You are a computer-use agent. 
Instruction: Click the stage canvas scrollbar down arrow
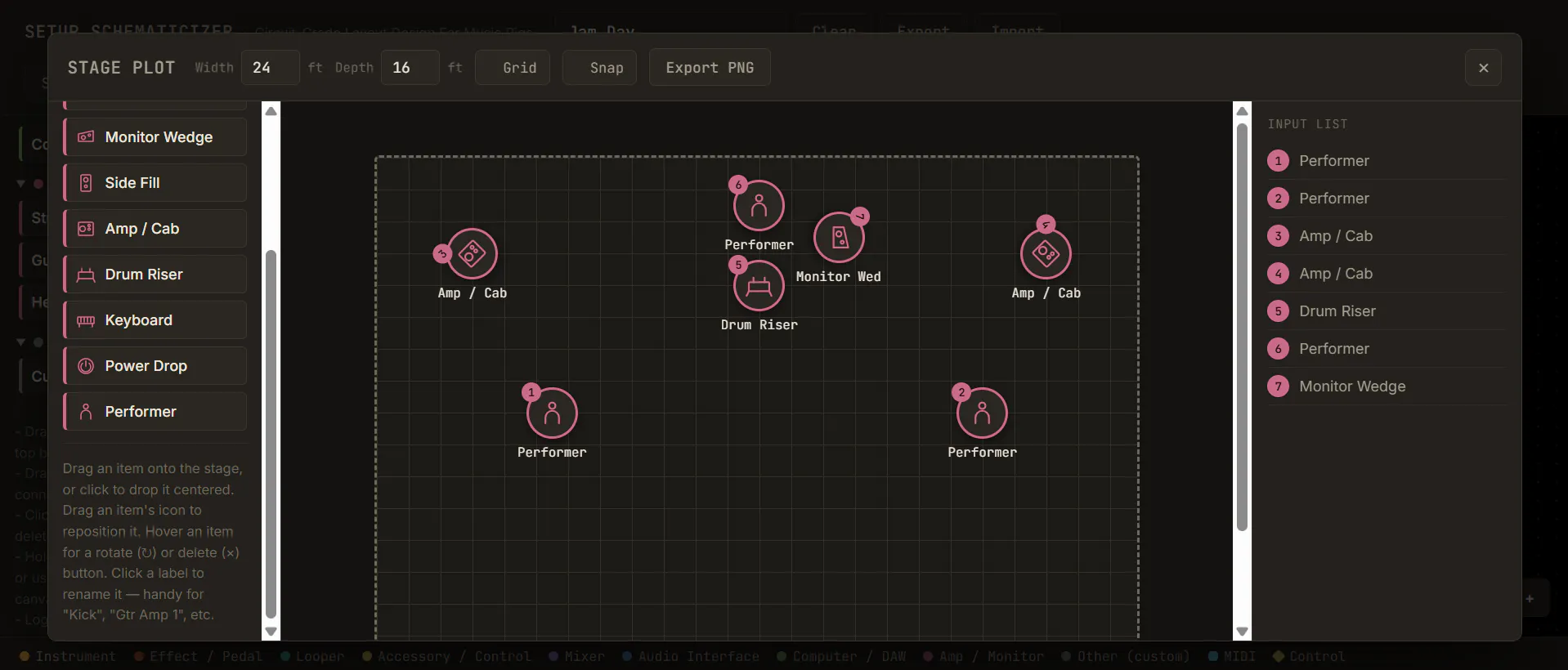click(x=1243, y=632)
